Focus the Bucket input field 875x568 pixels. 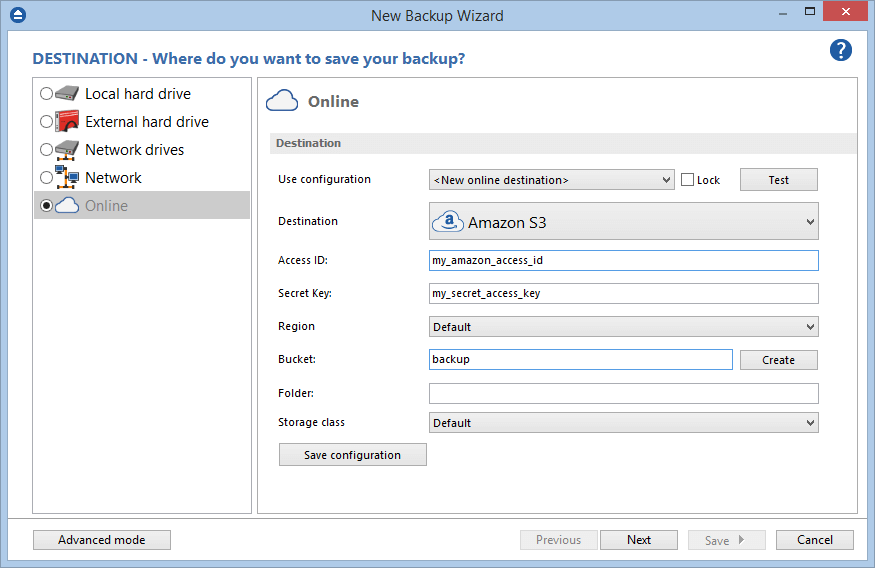click(580, 359)
